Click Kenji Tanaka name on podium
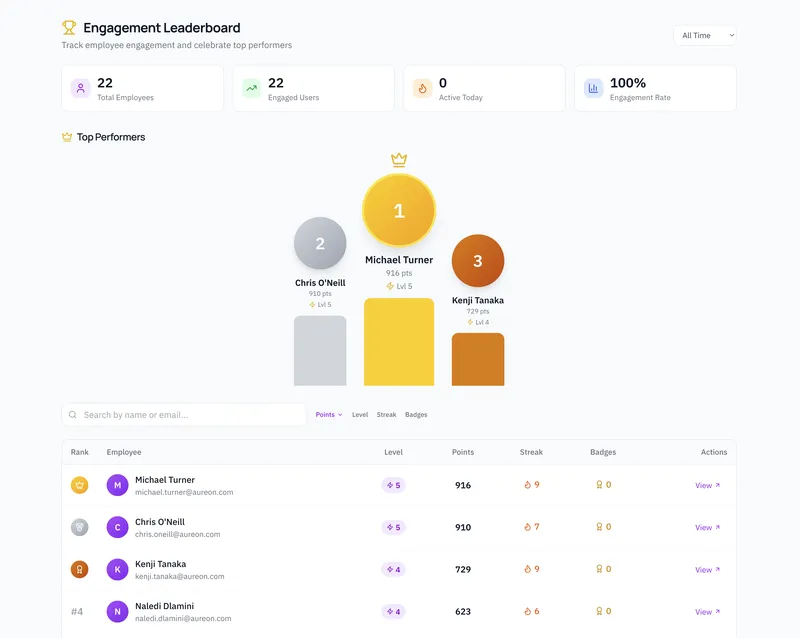The width and height of the screenshot is (800, 638). click(x=478, y=301)
